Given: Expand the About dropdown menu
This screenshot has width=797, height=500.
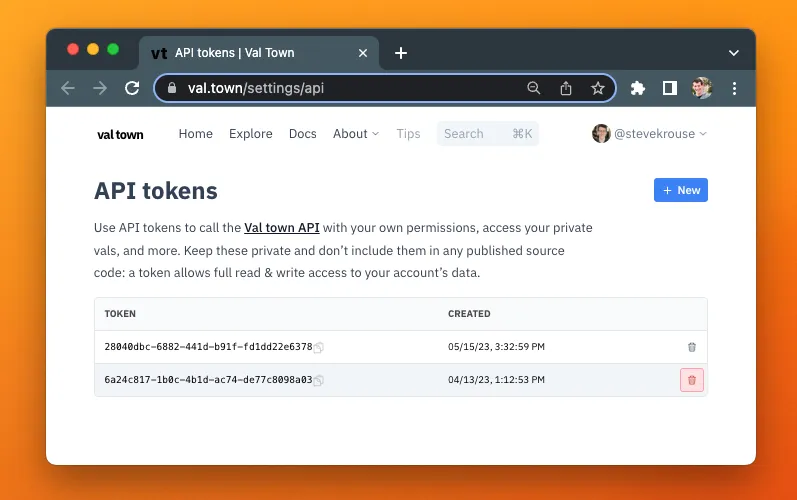Looking at the screenshot, I should click(356, 134).
